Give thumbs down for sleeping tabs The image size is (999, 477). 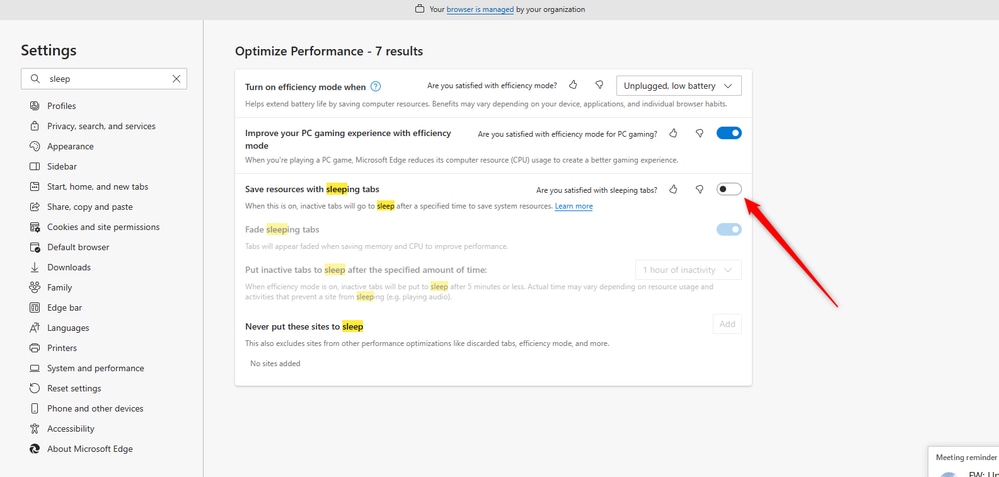coord(699,189)
